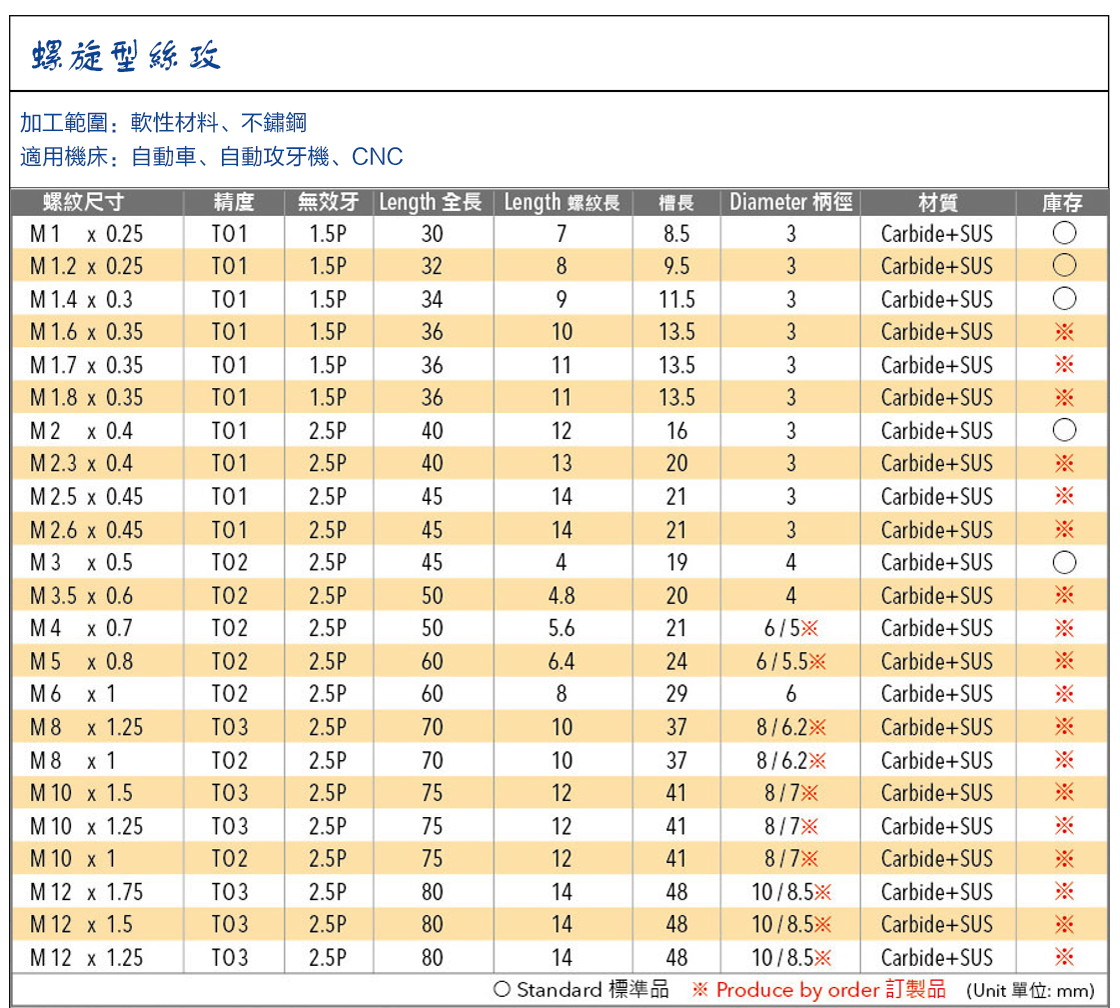The width and height of the screenshot is (1120, 1008).
Task: Click the 'Length 螺紋長' column header
Action: [x=562, y=202]
